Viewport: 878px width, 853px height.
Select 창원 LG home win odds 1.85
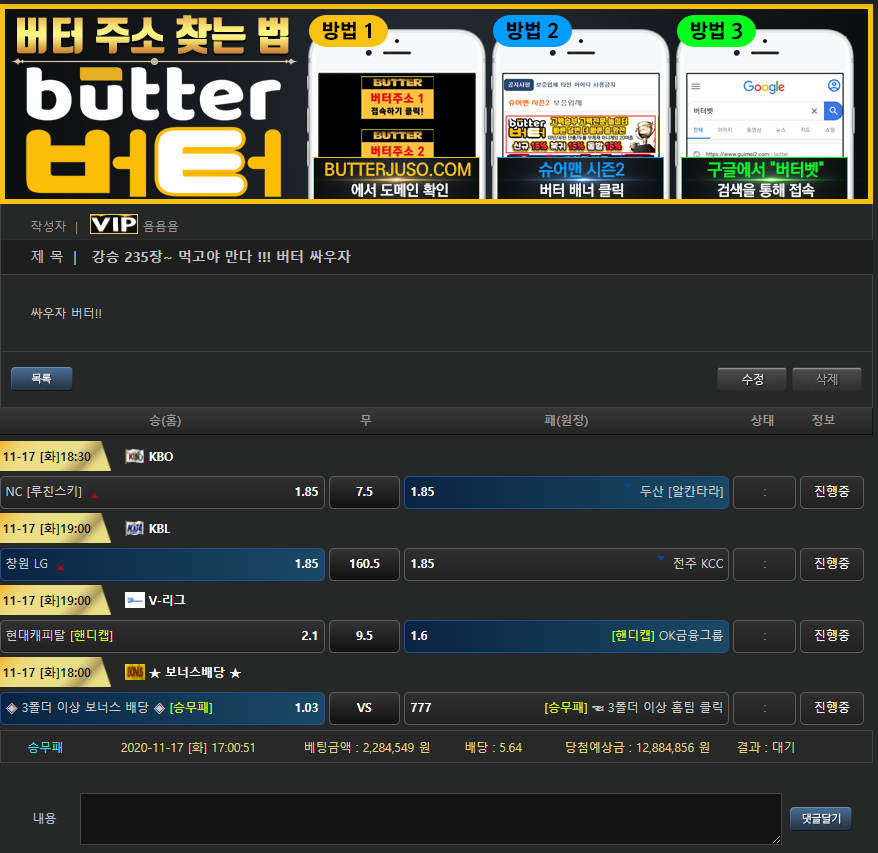pyautogui.click(x=162, y=564)
